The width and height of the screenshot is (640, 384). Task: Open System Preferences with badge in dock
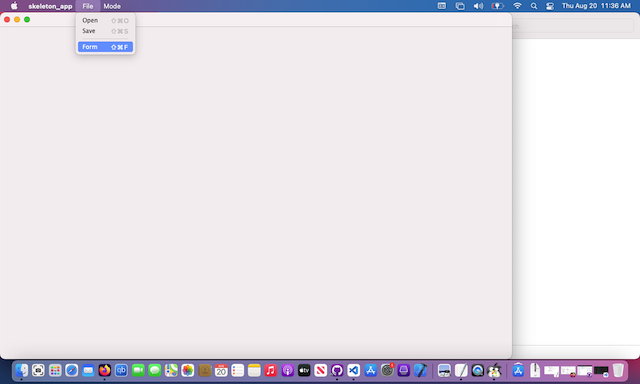pos(387,371)
